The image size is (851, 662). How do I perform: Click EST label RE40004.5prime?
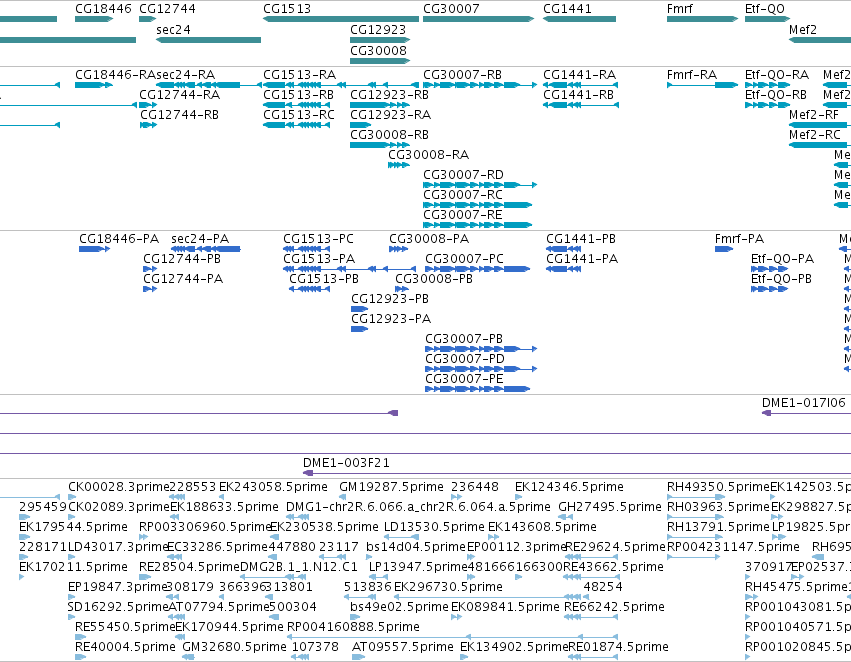tap(125, 647)
